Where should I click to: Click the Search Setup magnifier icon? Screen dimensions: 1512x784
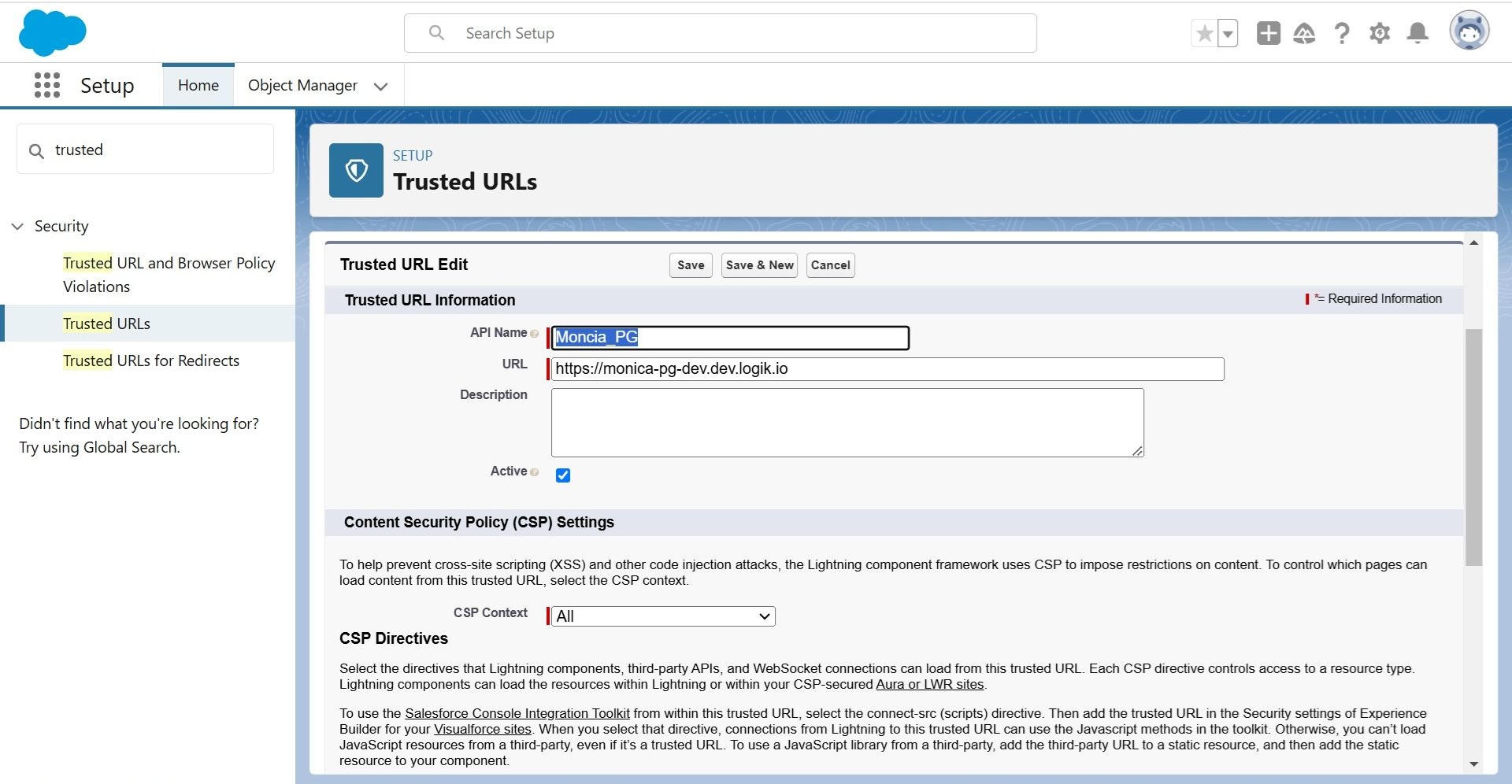(436, 33)
